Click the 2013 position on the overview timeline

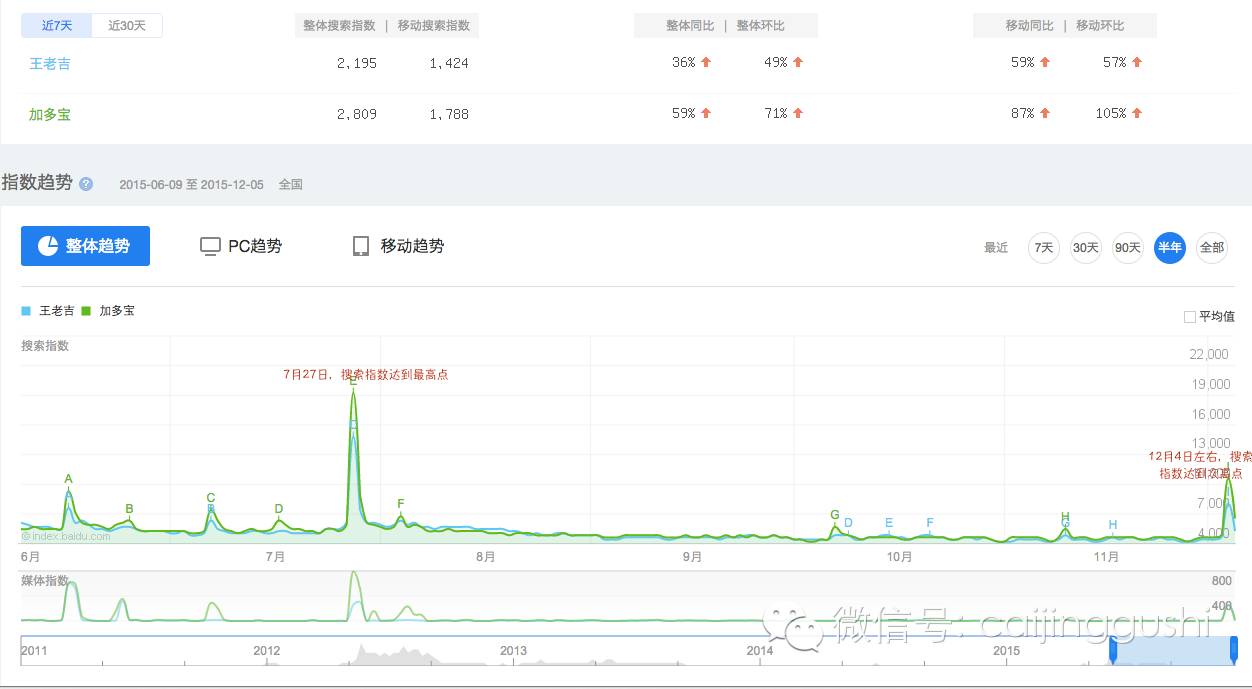(513, 651)
